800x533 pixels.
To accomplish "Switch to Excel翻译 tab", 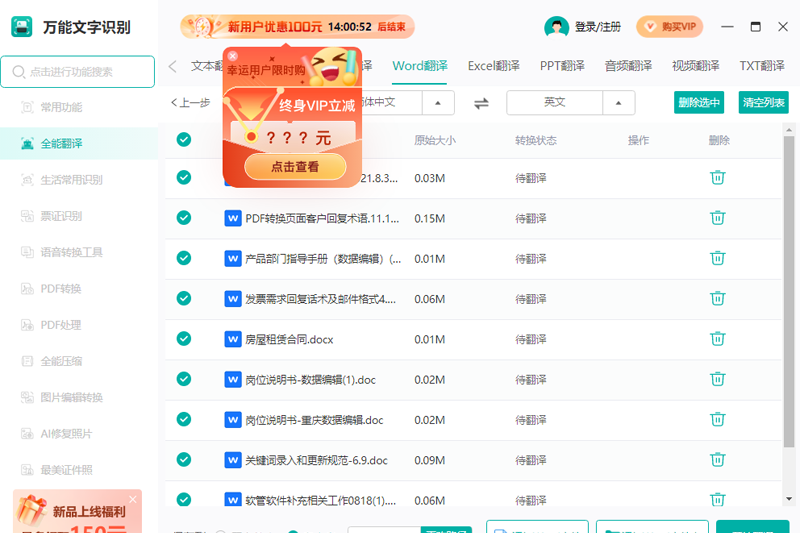I will 493,66.
